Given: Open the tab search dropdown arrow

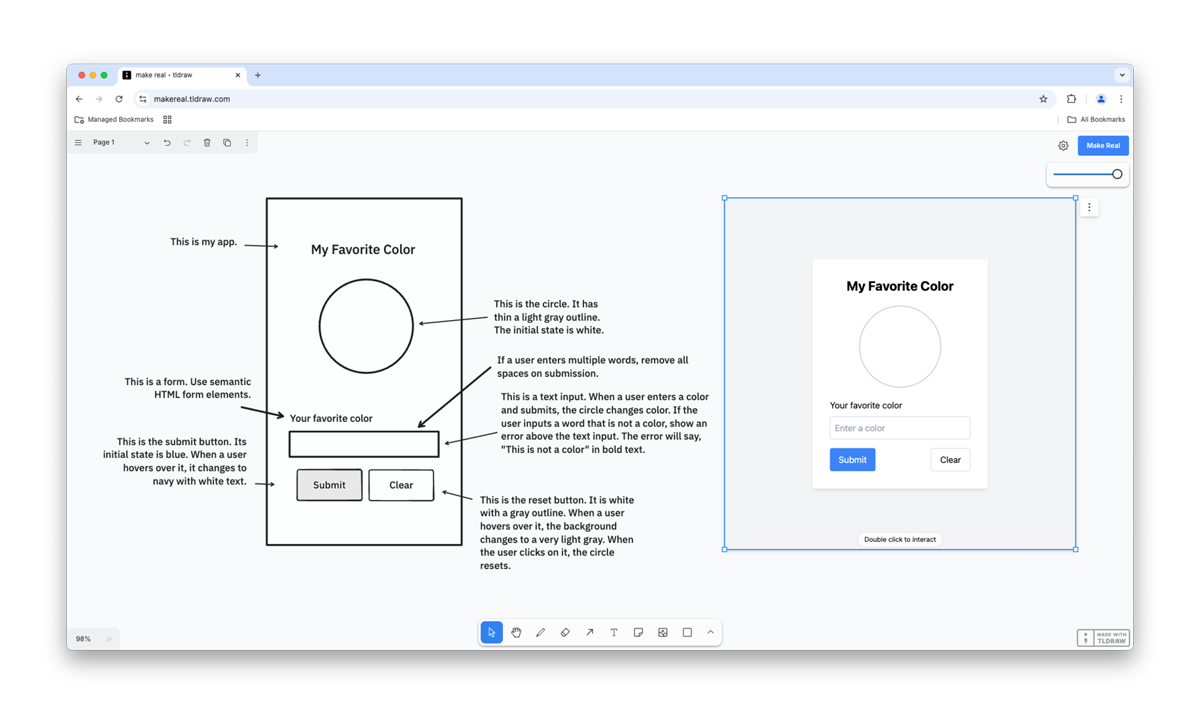Looking at the screenshot, I should [x=1122, y=75].
